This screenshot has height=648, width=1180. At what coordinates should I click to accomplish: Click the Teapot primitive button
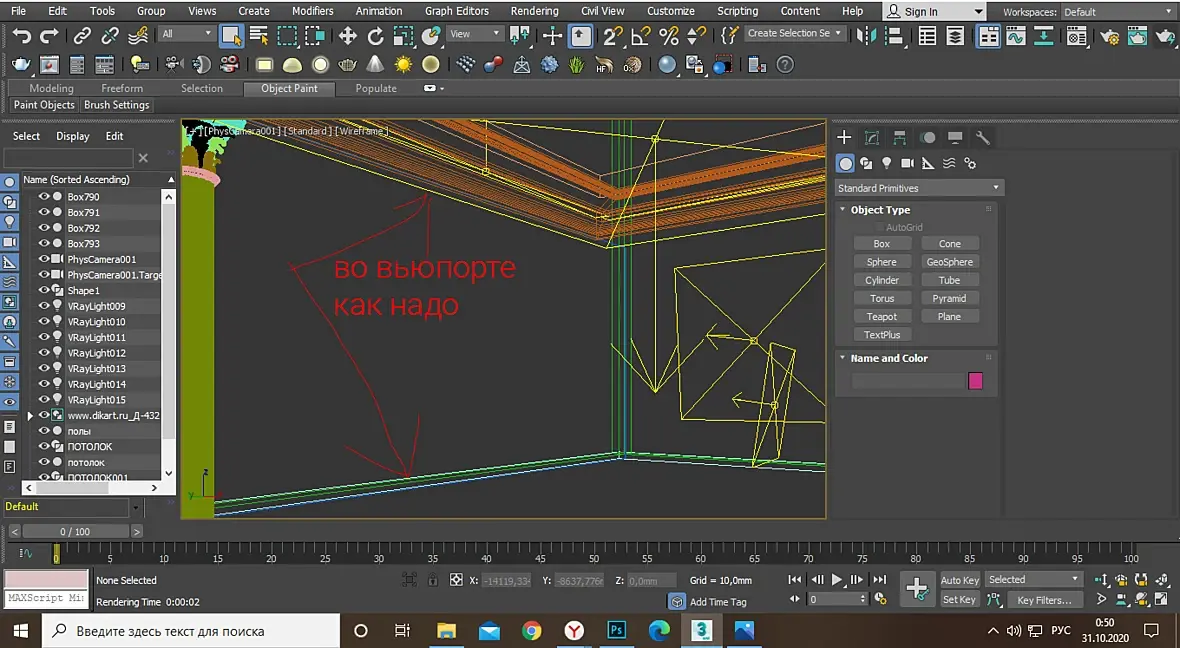[x=881, y=317]
